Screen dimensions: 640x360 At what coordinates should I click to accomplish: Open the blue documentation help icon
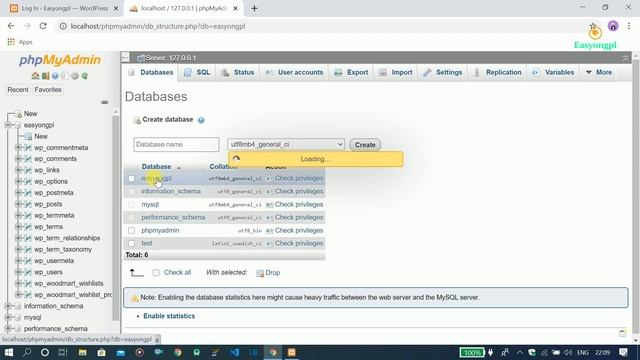(x=55, y=76)
